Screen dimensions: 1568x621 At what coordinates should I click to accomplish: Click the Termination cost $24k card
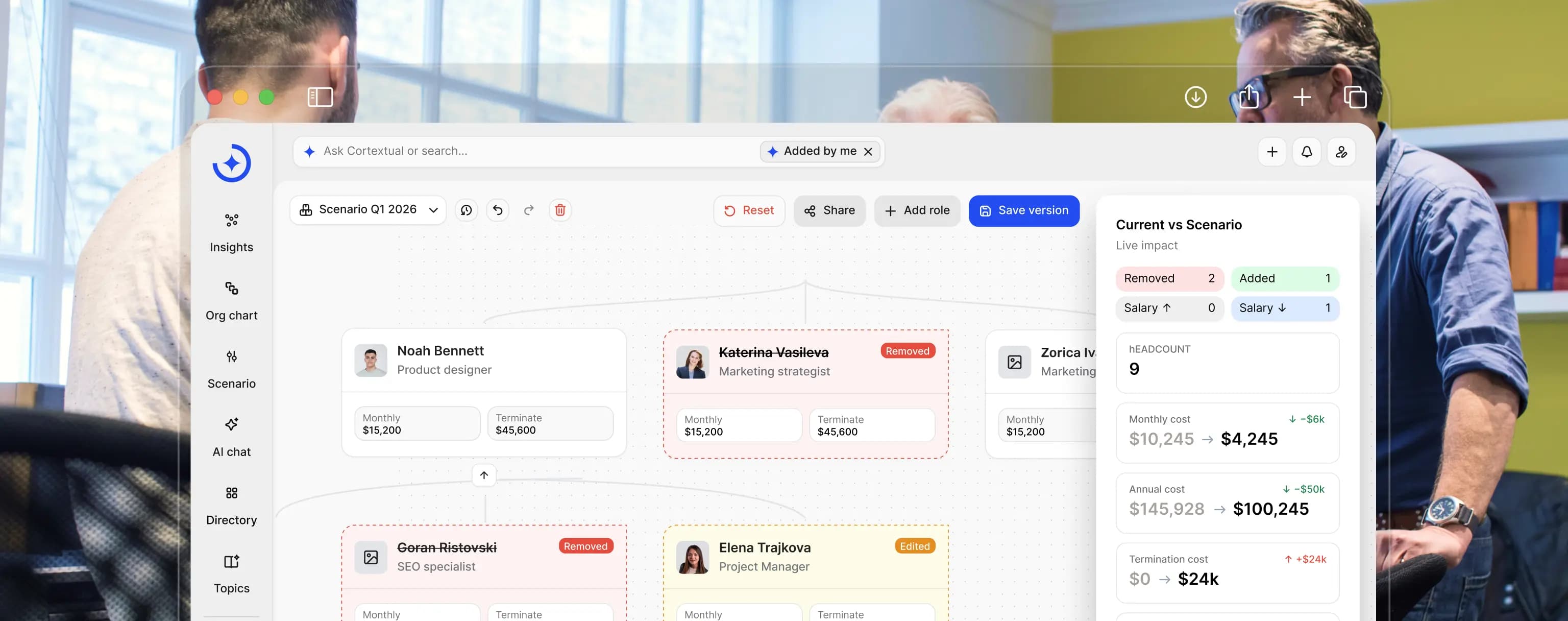1227,573
